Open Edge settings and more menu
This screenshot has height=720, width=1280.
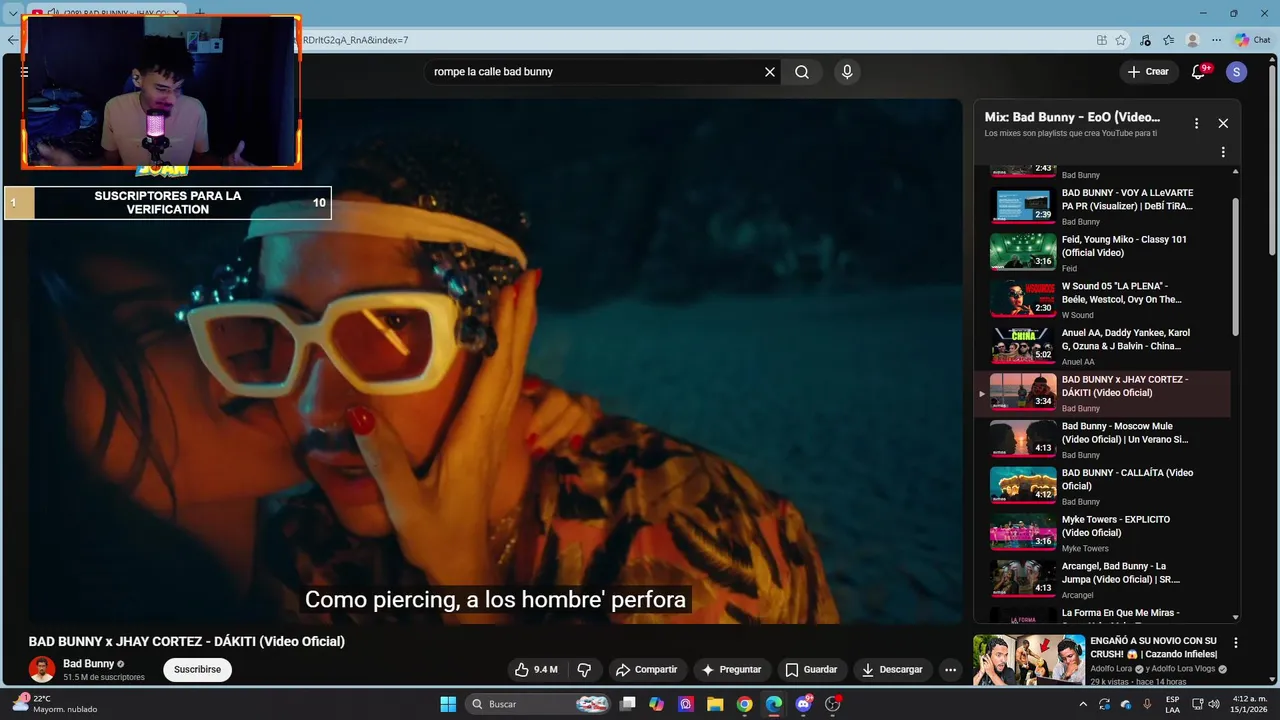1216,40
